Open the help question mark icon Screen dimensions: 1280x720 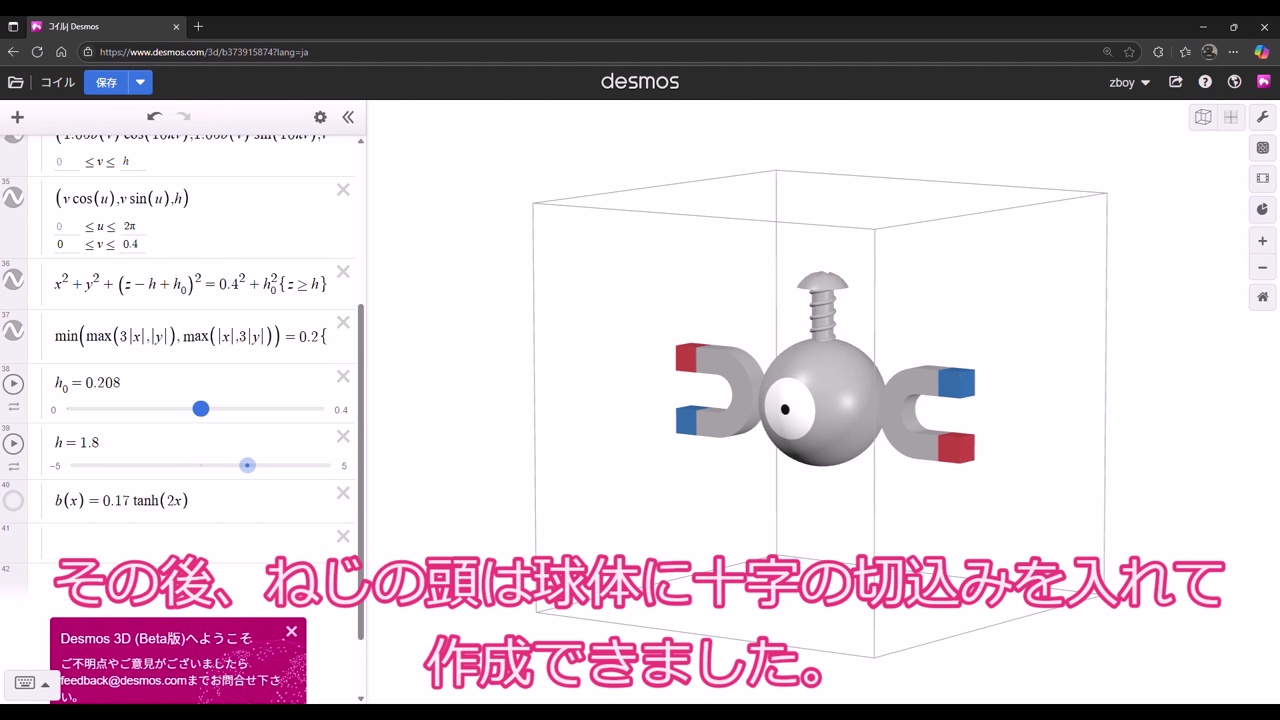click(x=1205, y=82)
